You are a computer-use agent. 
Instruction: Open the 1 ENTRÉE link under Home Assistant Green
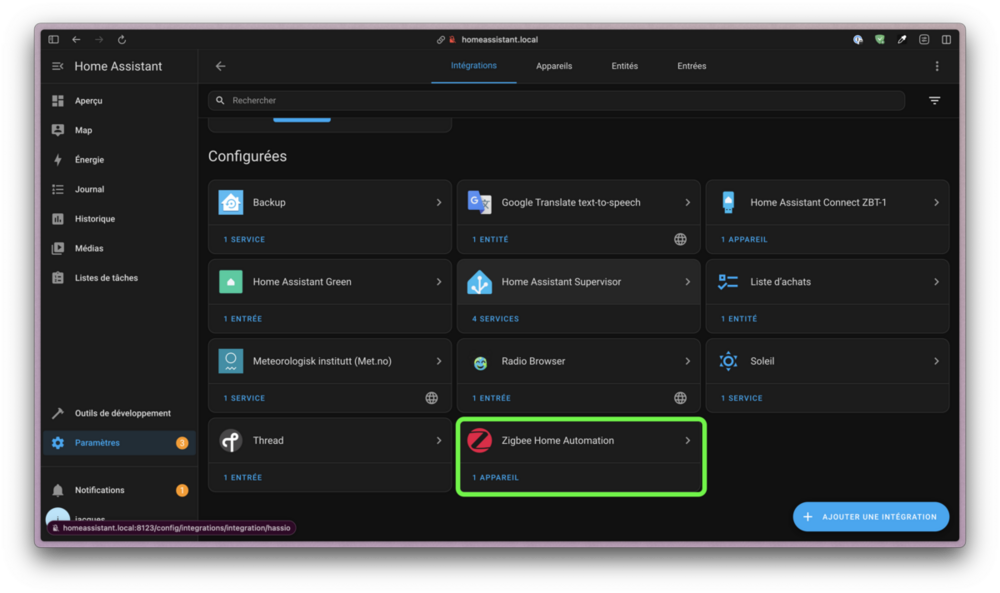243,319
